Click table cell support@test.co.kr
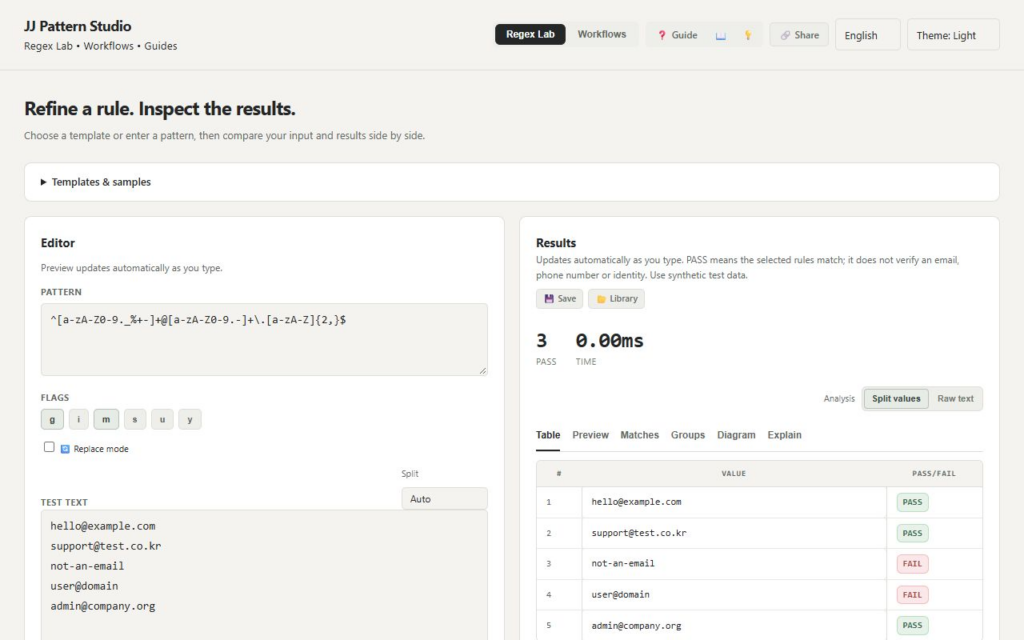Viewport: 1024px width, 640px height. [733, 533]
